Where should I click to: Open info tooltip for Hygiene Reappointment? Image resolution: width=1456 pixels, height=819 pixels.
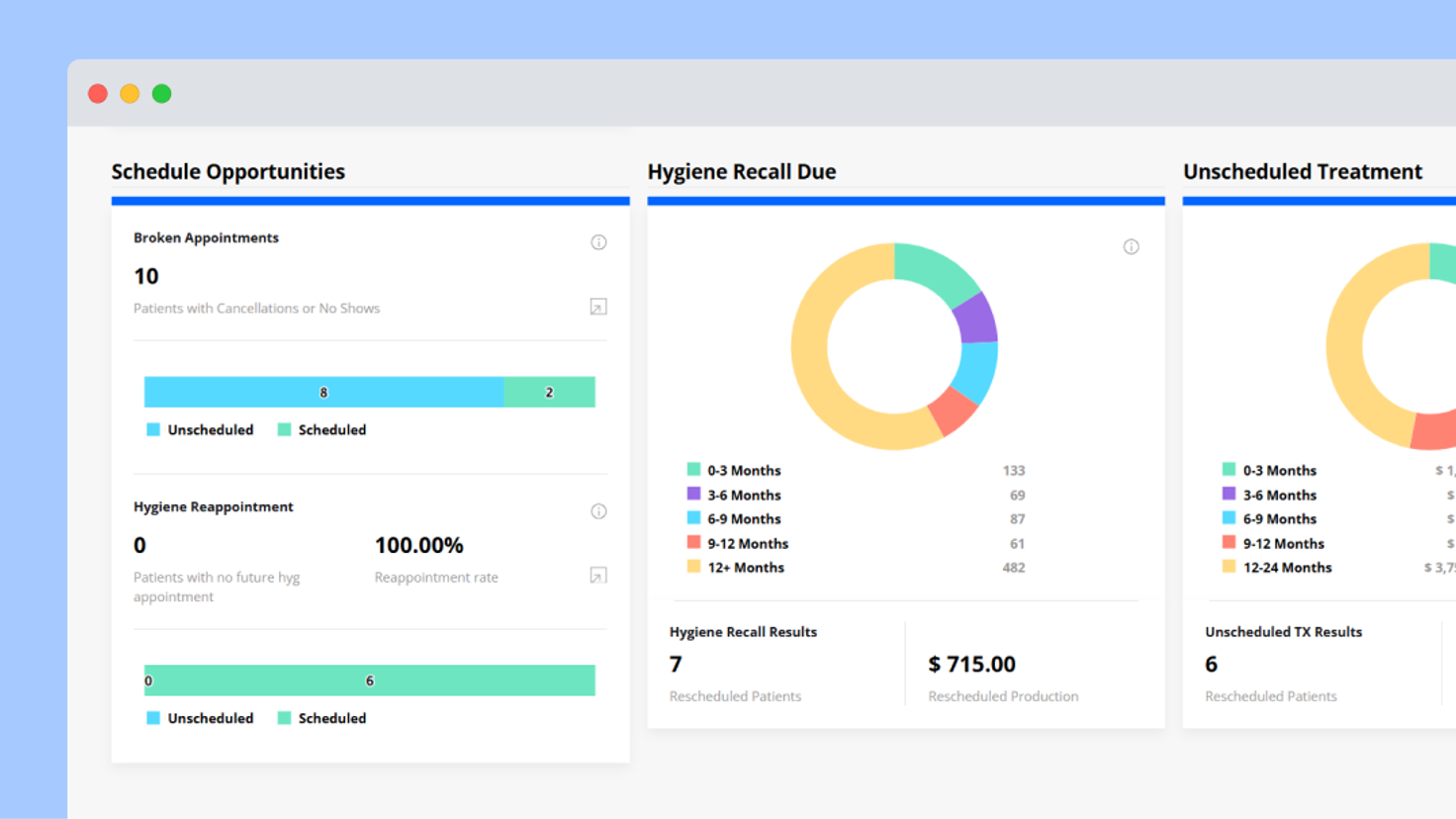(x=598, y=510)
